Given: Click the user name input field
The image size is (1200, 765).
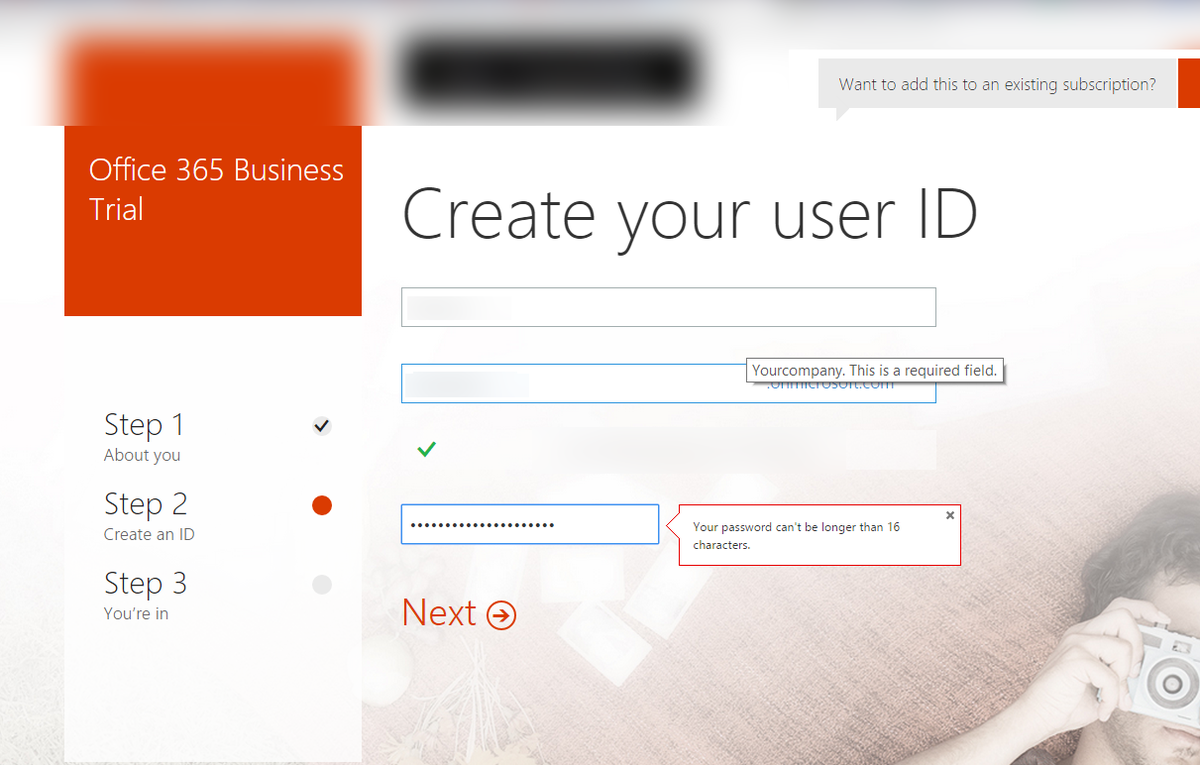Looking at the screenshot, I should (668, 307).
